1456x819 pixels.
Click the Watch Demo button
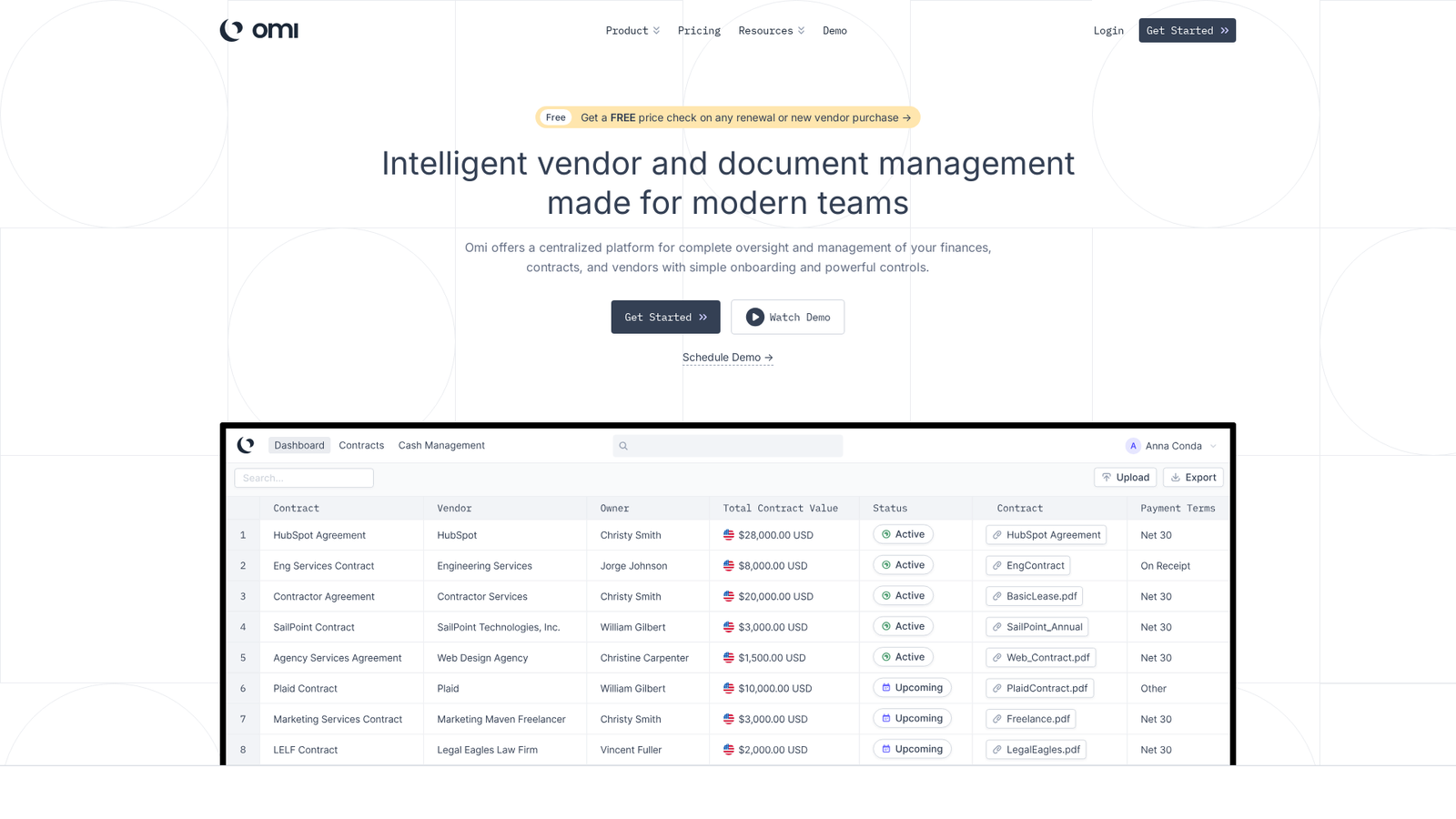pos(787,317)
